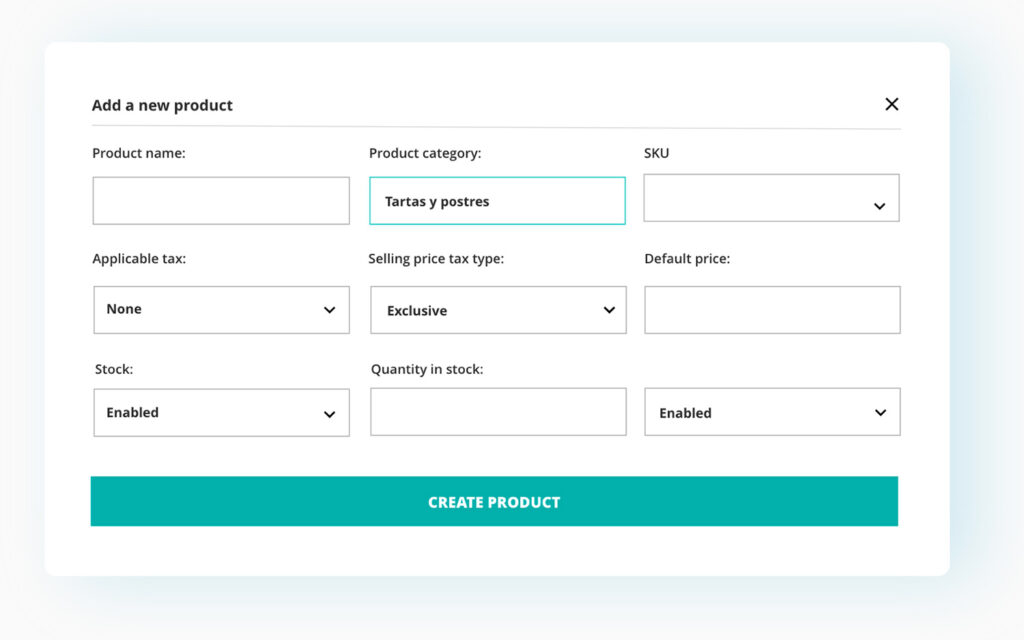Focus the Product name text field
Viewport: 1024px width, 640px height.
[221, 201]
